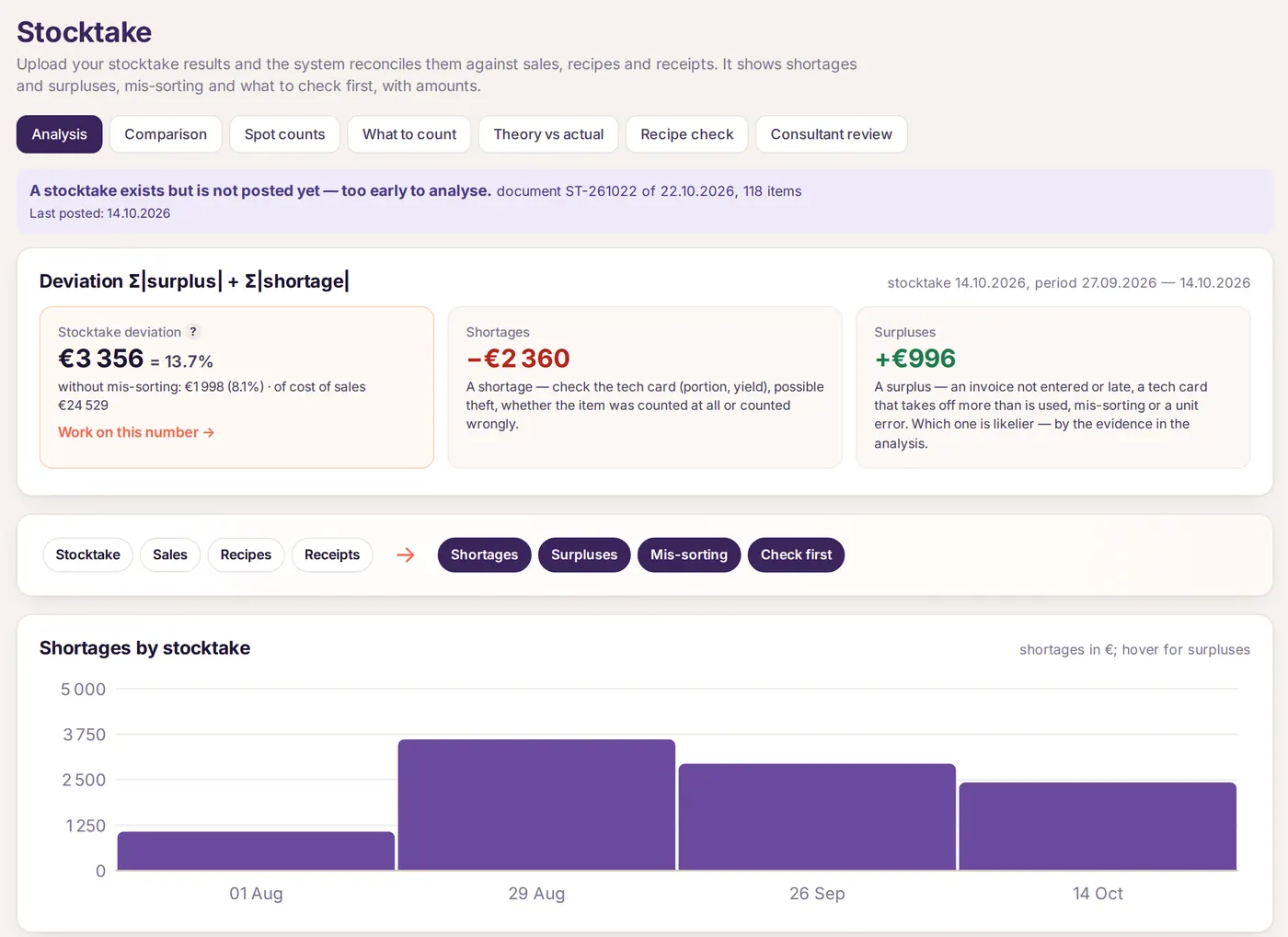Click the Receipts source chip
1288x937 pixels.
[332, 555]
